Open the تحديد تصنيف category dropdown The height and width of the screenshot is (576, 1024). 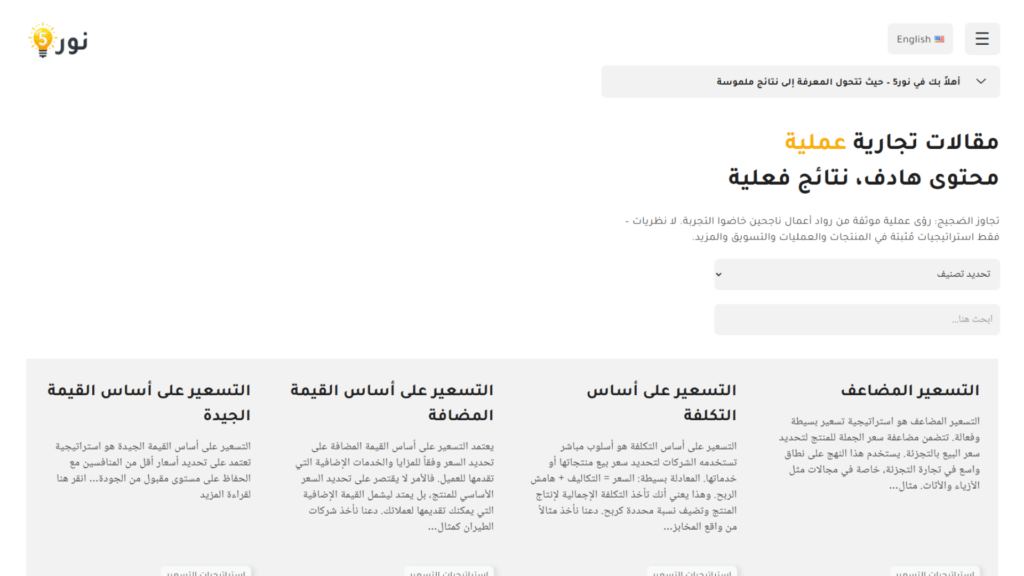tap(857, 274)
